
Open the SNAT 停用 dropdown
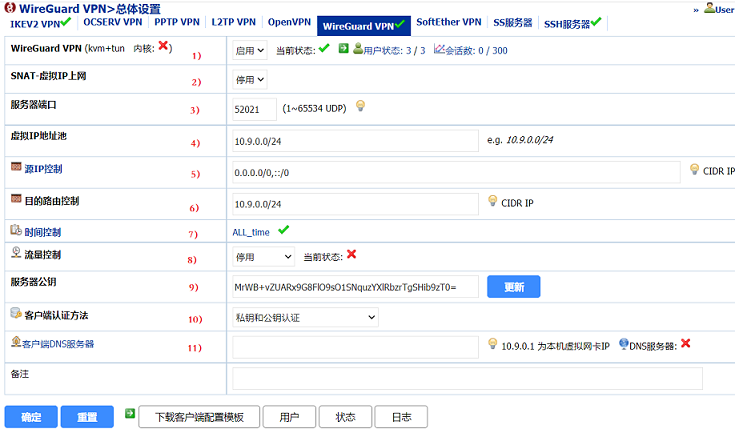pyautogui.click(x=250, y=80)
